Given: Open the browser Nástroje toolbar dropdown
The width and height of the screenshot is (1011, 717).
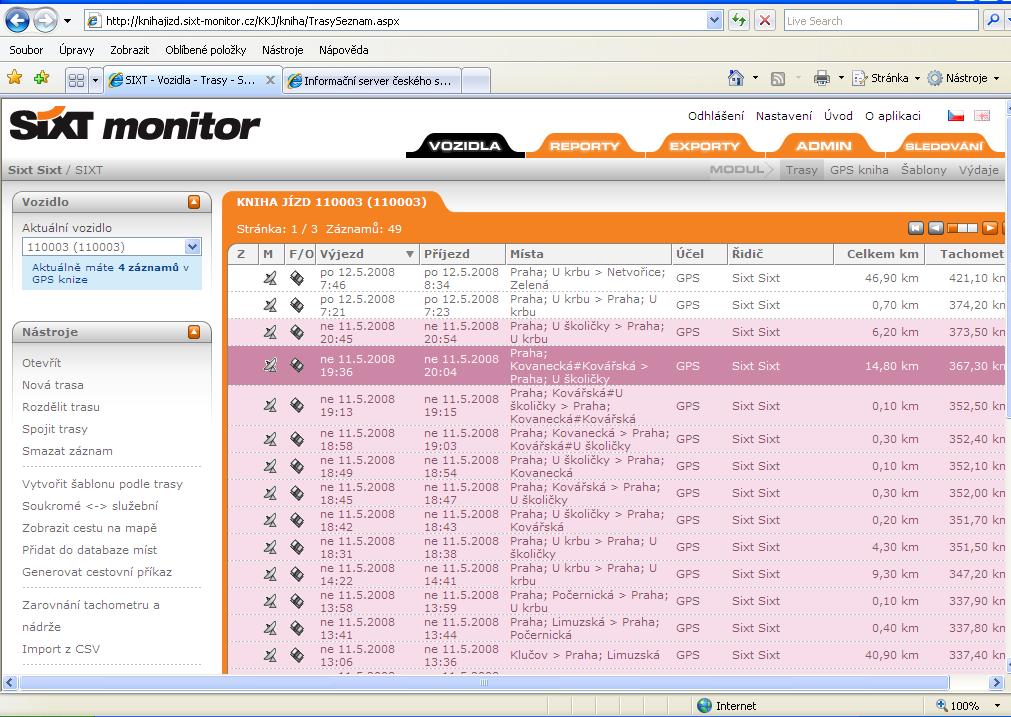Looking at the screenshot, I should (x=997, y=78).
